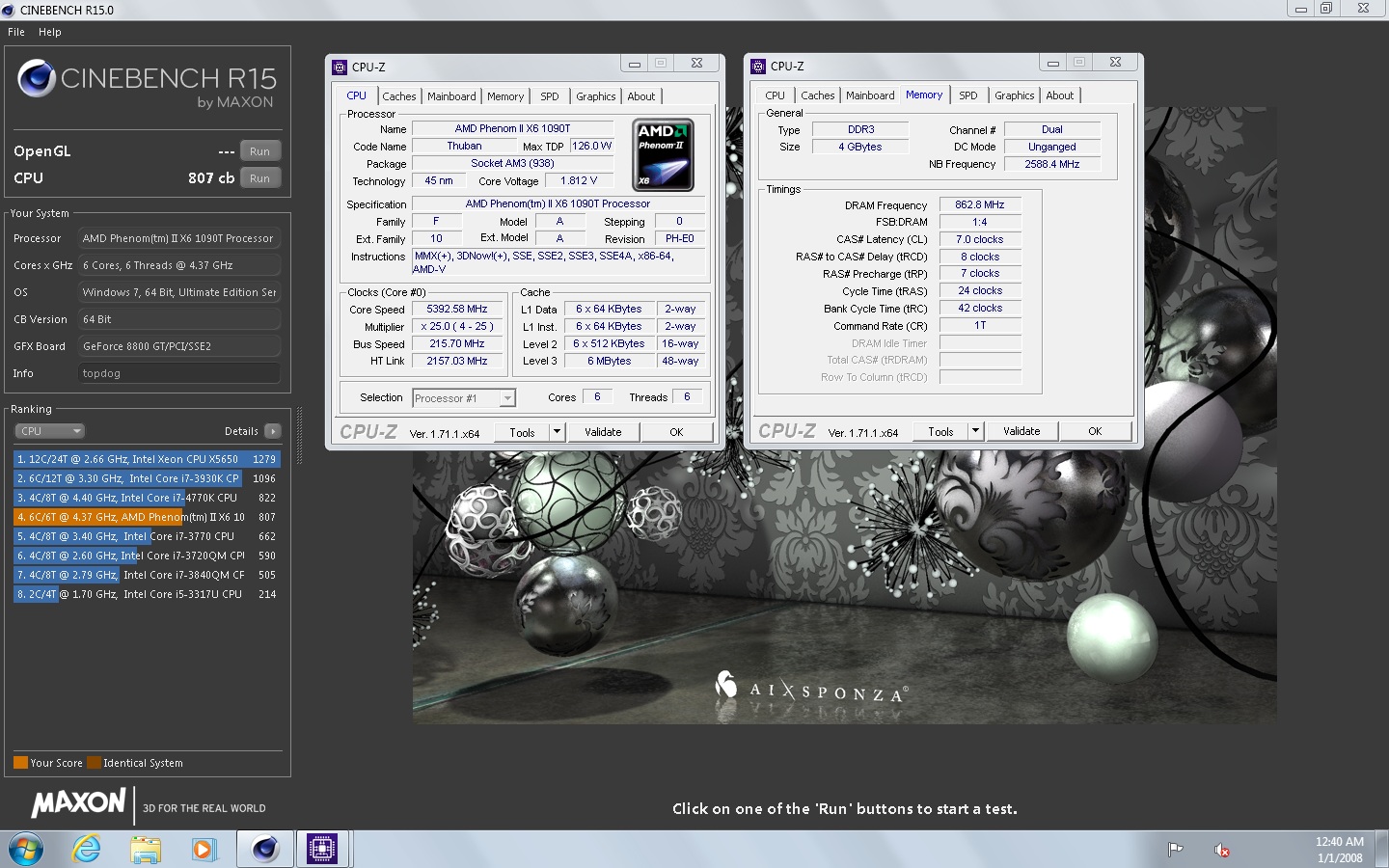Open ranking CPU dropdown
The width and height of the screenshot is (1389, 868).
[50, 431]
